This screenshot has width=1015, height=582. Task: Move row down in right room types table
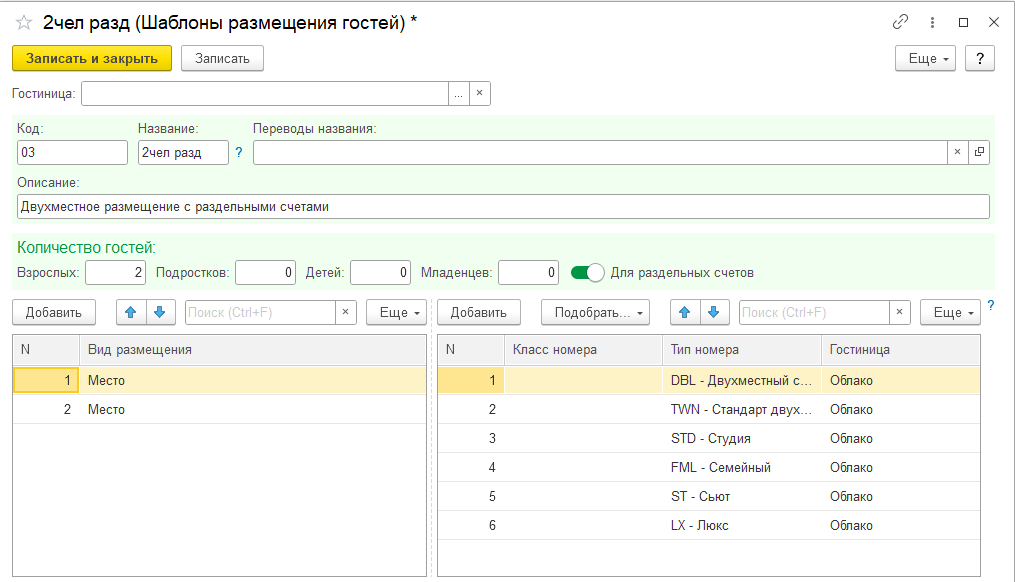tap(712, 312)
